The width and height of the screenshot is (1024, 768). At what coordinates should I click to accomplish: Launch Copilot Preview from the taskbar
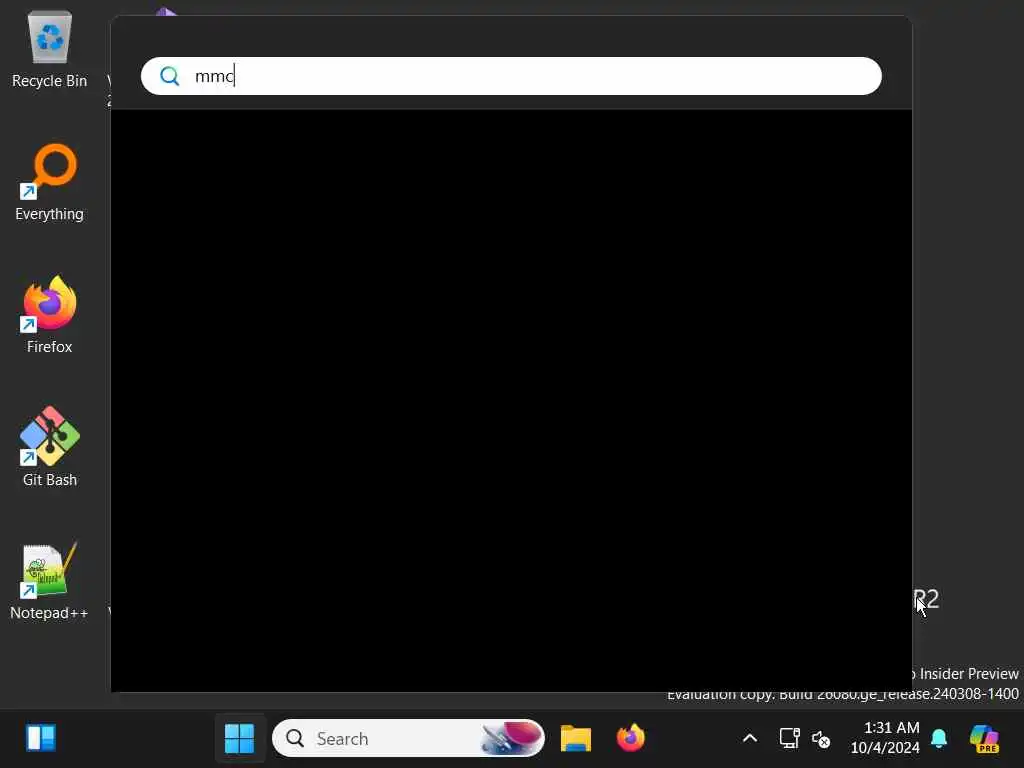(x=984, y=739)
